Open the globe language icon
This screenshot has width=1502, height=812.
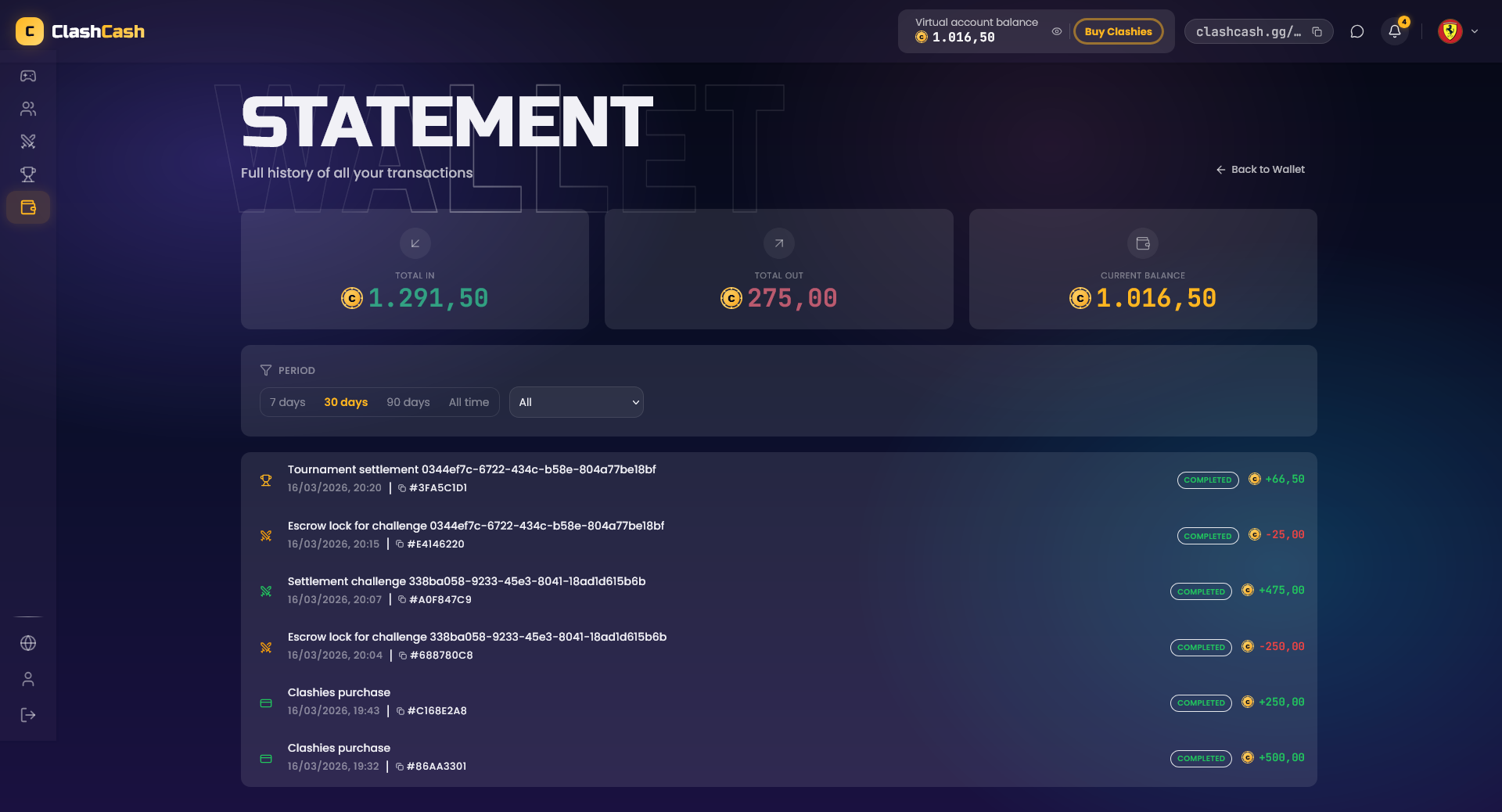(x=28, y=643)
